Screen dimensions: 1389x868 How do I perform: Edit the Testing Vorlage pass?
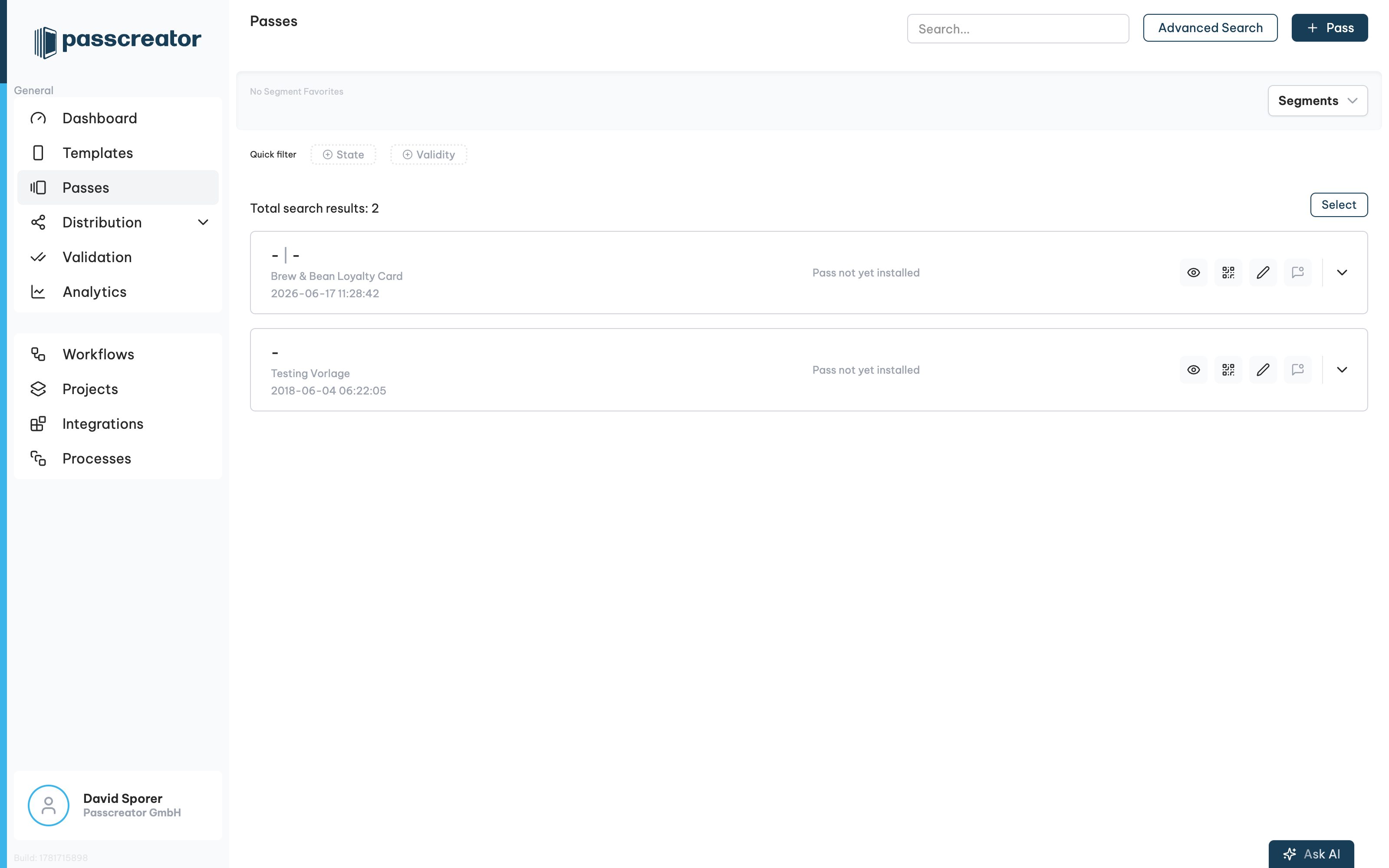1263,370
